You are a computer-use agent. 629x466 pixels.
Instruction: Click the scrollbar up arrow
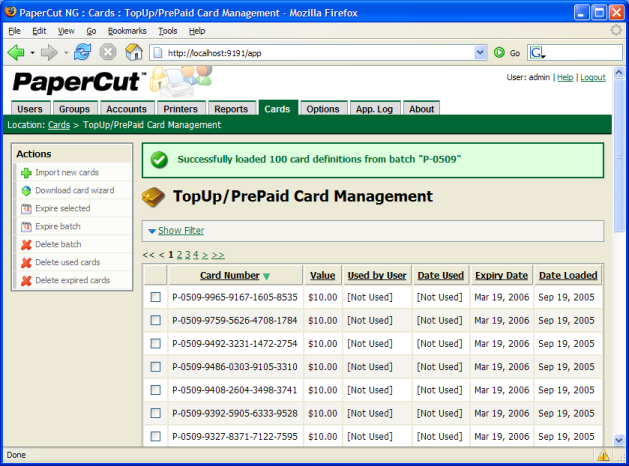[619, 73]
